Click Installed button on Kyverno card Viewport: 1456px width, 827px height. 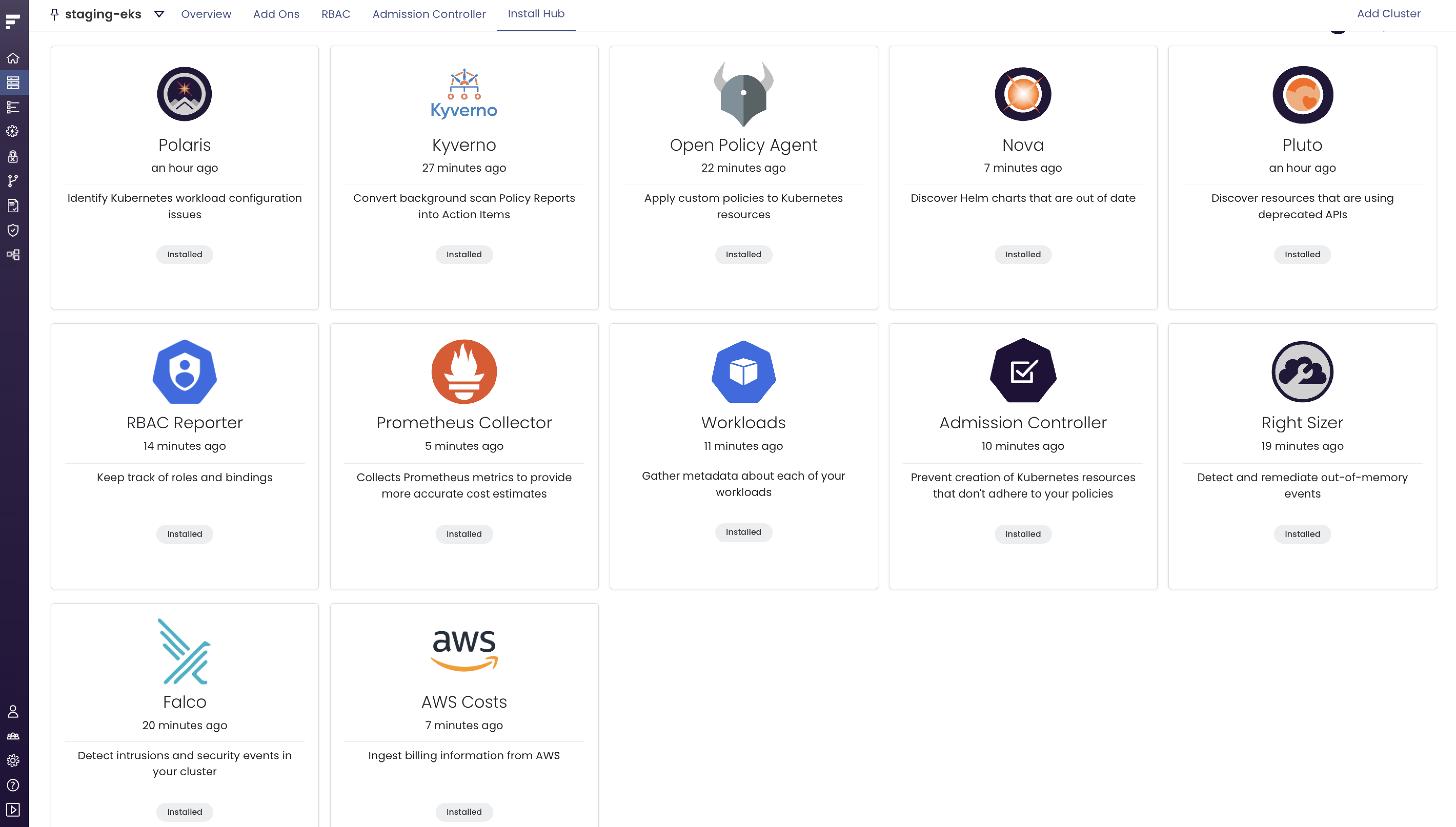(x=464, y=254)
